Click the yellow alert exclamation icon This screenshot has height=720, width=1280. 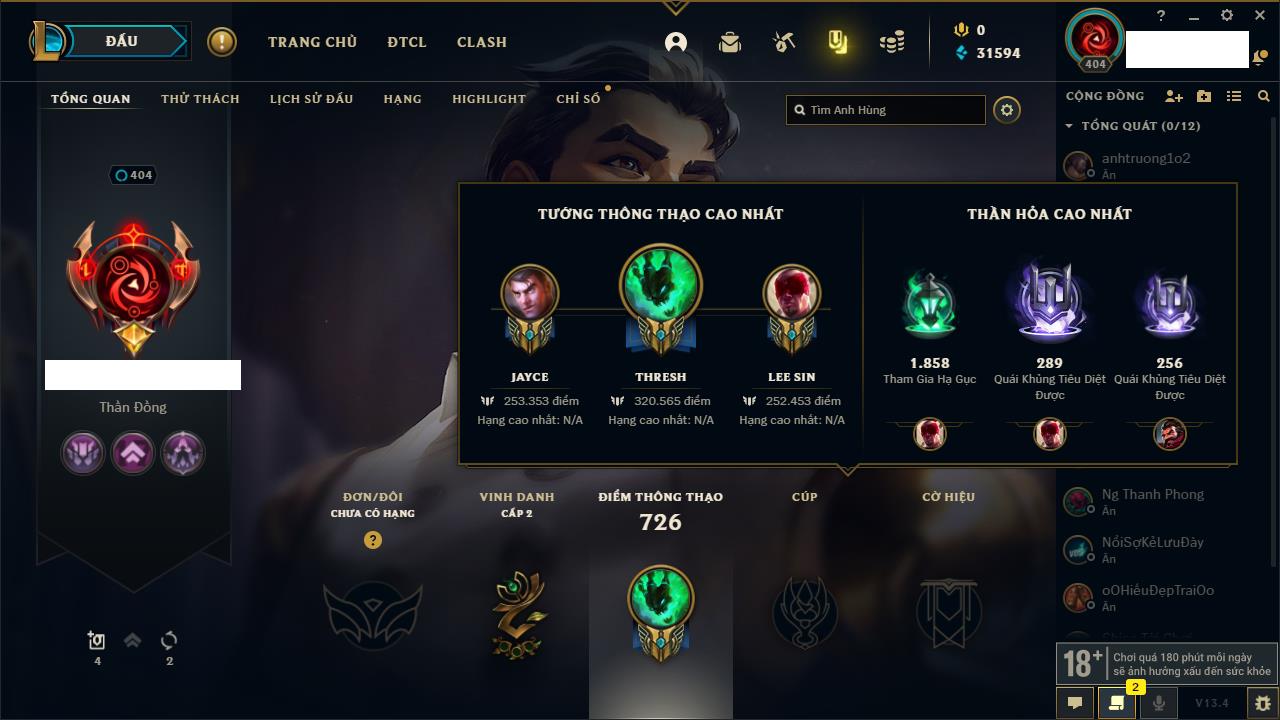pos(222,42)
